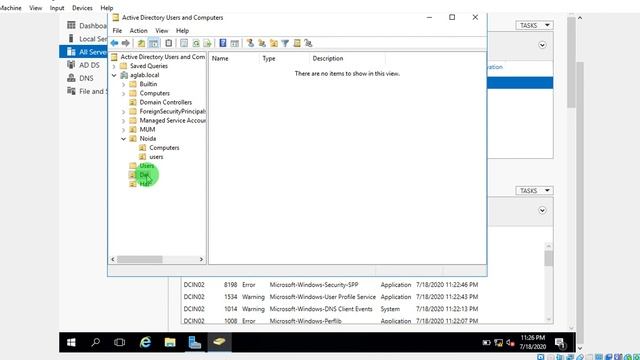Create a new organizational unit with the toolbar icon
The height and width of the screenshot is (360, 640).
tap(273, 43)
